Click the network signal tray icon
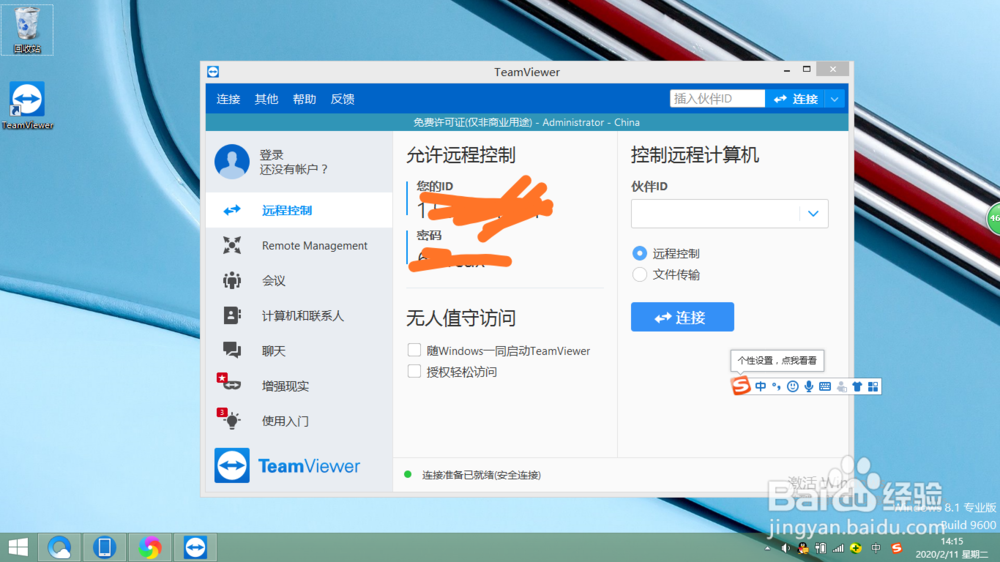This screenshot has width=1000, height=562. [838, 548]
